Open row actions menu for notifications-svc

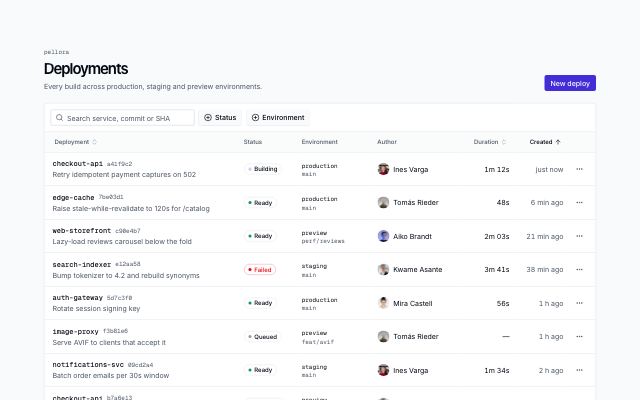[x=579, y=370]
